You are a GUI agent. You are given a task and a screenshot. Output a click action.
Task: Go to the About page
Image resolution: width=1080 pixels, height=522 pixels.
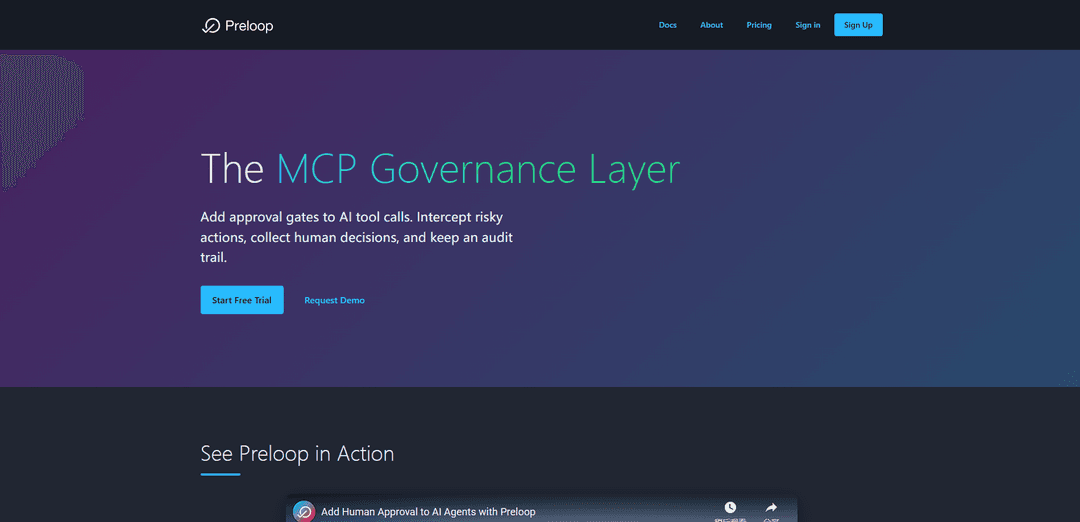(711, 25)
